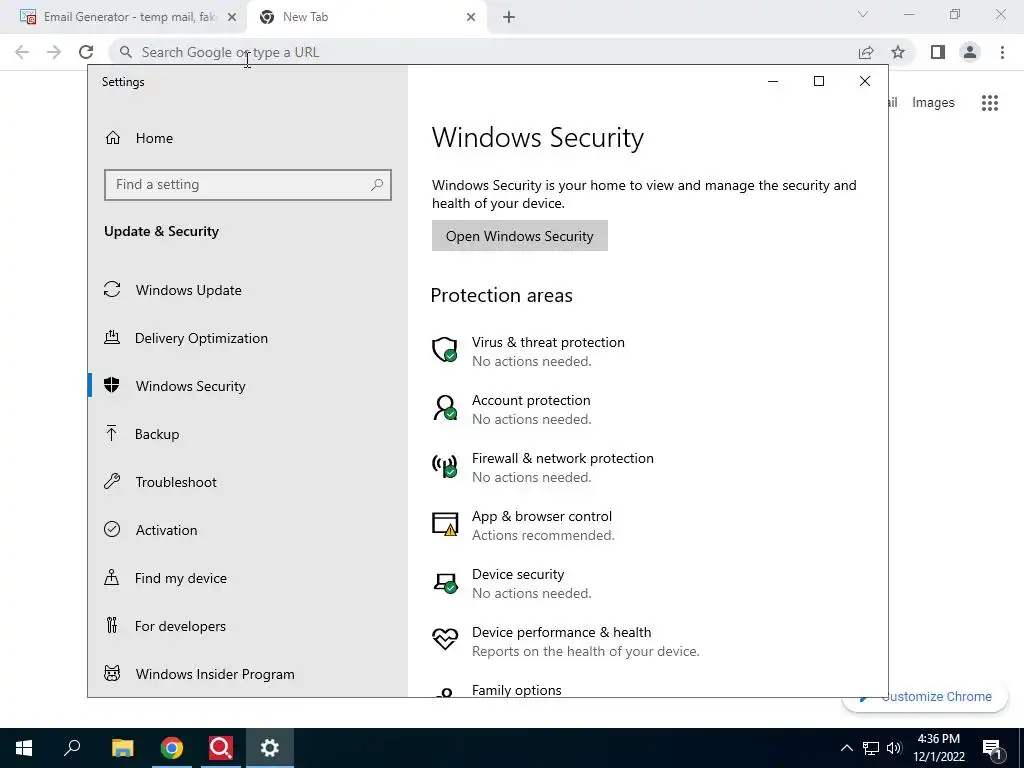This screenshot has width=1024, height=768.
Task: Click the Settings gear taskbar icon
Action: [270, 748]
